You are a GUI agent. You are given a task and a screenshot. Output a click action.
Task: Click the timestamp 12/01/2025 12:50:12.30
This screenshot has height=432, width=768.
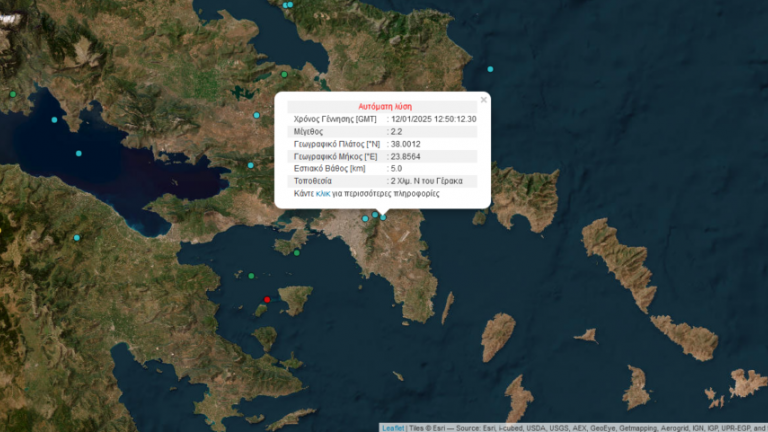pos(434,119)
